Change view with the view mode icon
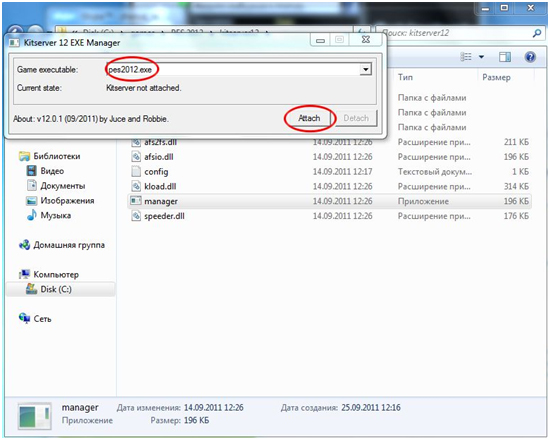550x440 pixels. click(466, 57)
